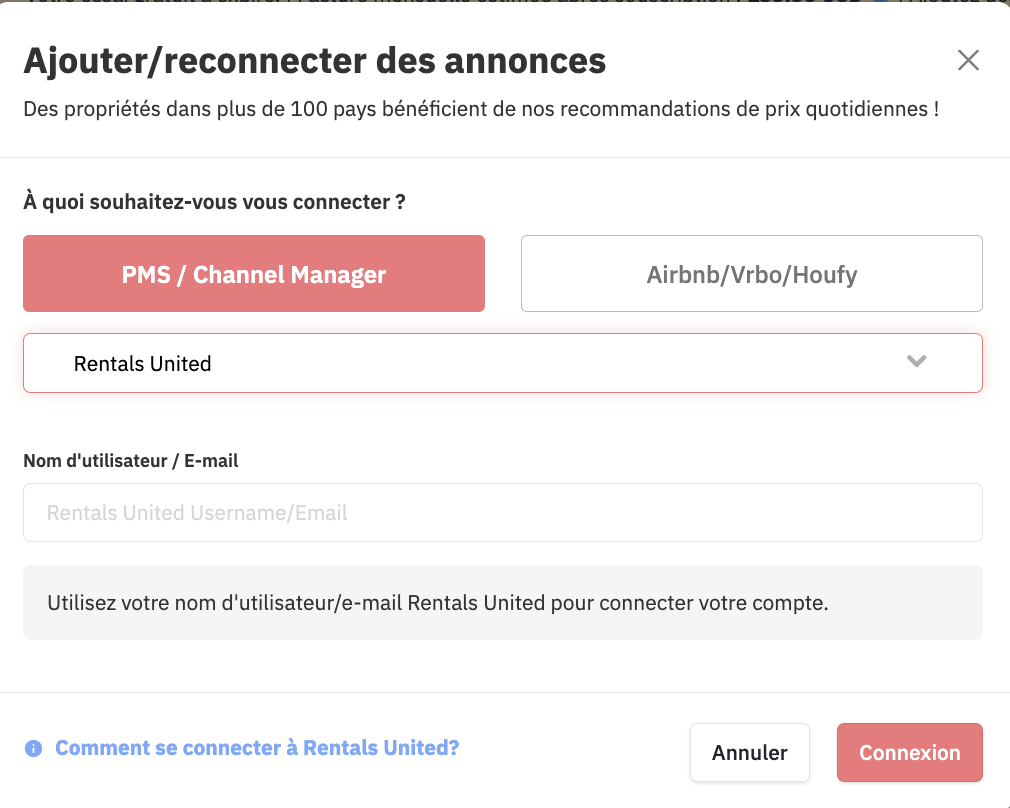This screenshot has height=808, width=1010.
Task: Click the partially hidden banner above the dialog
Action: (x=505, y=2)
